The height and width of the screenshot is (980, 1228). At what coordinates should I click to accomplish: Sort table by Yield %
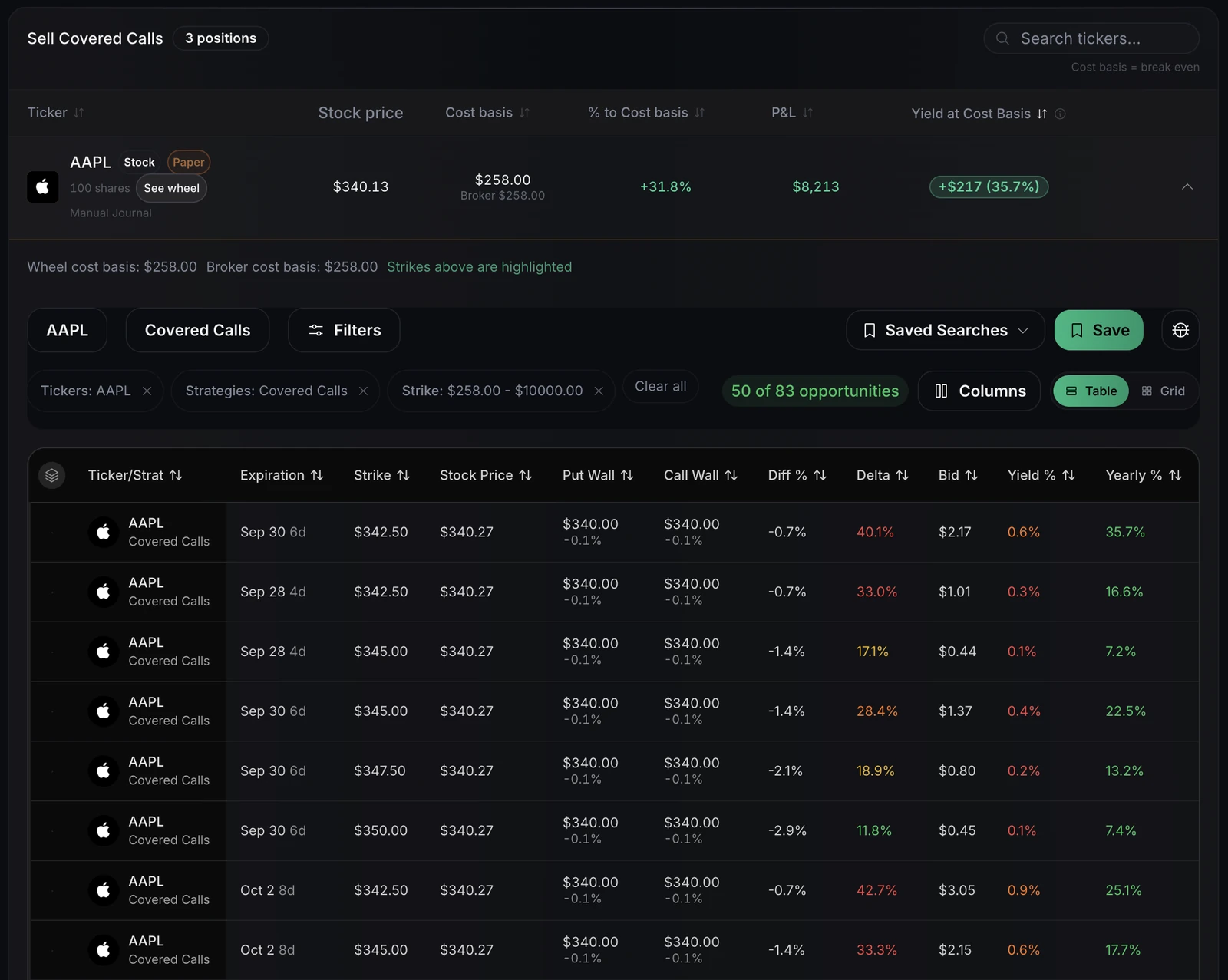pos(1041,475)
